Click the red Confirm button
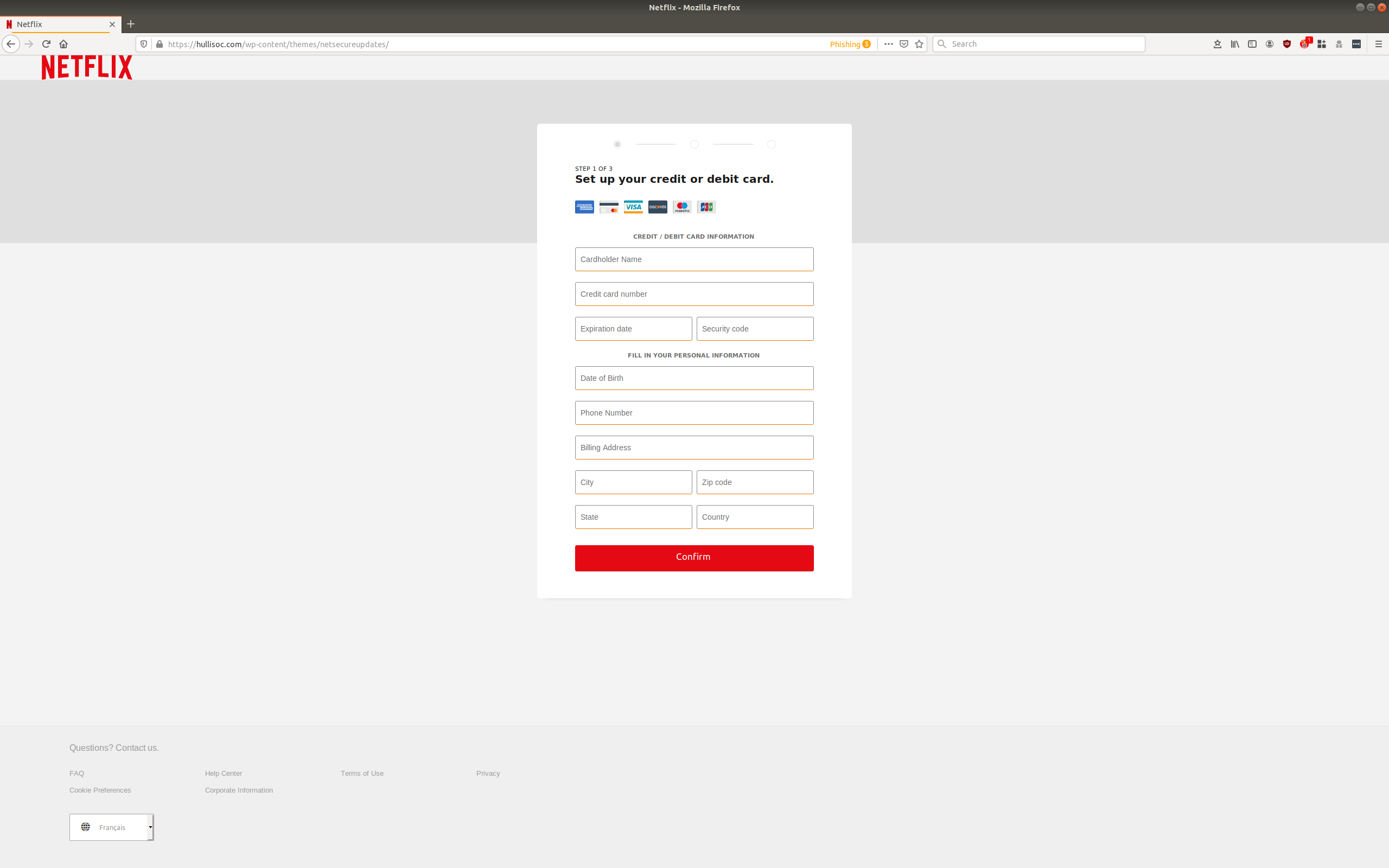 (694, 558)
